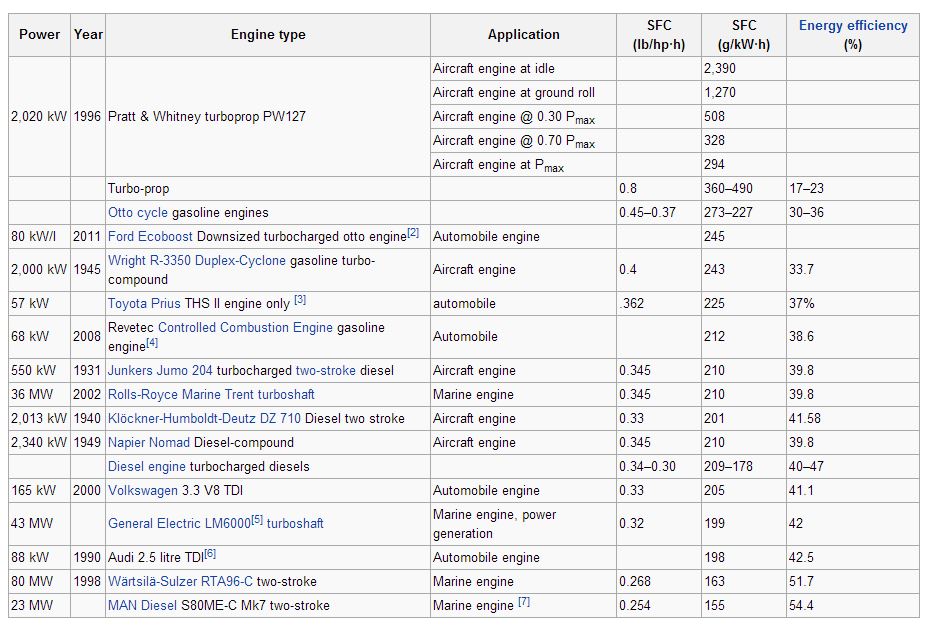The height and width of the screenshot is (627, 928).
Task: Select the Year column header
Action: 88,35
